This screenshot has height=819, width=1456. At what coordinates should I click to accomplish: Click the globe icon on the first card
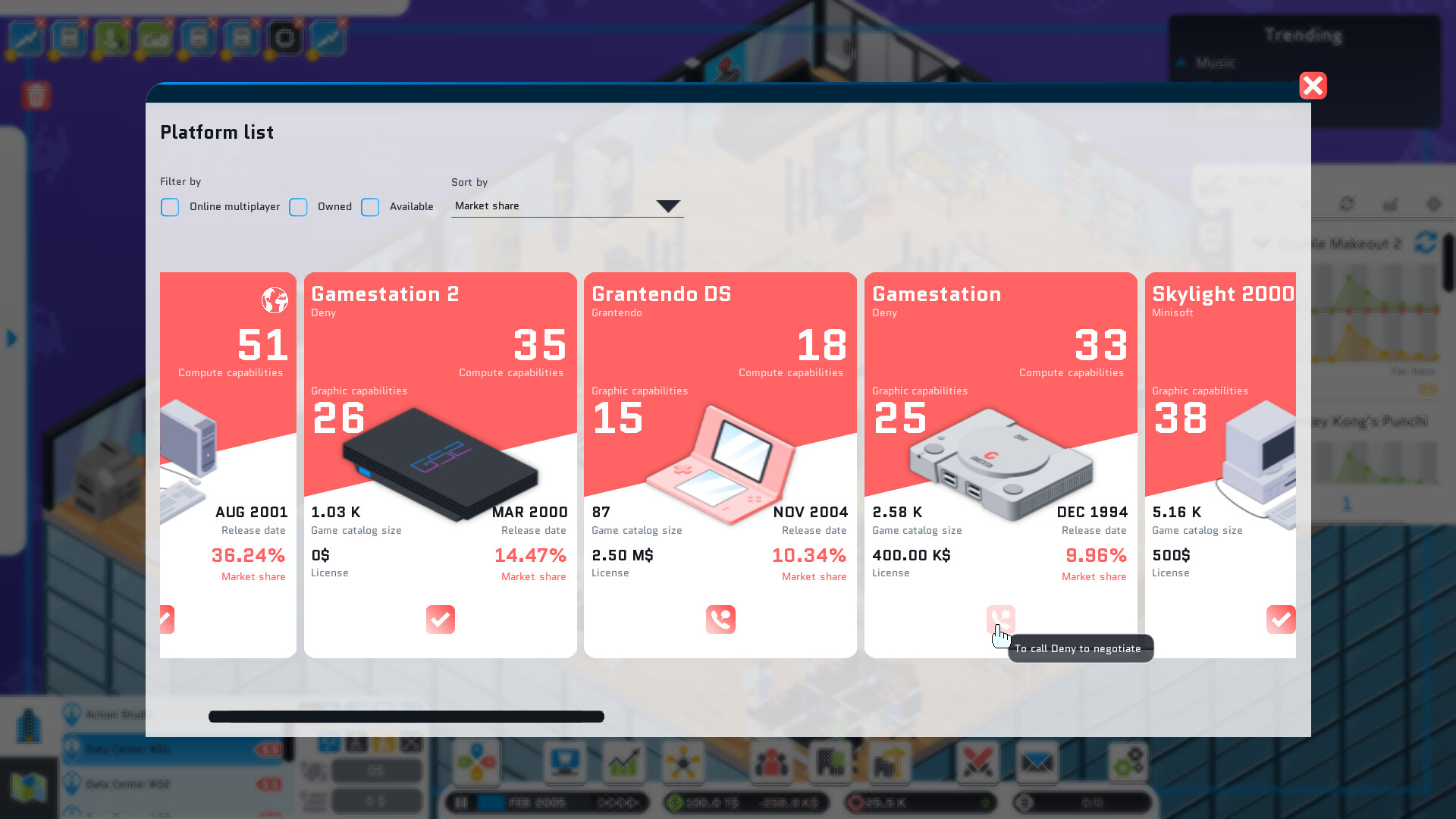point(275,300)
